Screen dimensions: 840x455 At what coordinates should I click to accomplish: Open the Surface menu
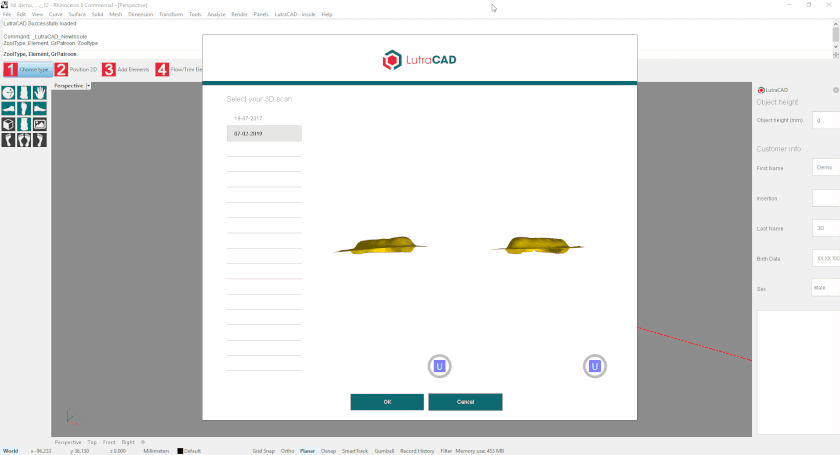click(x=77, y=14)
